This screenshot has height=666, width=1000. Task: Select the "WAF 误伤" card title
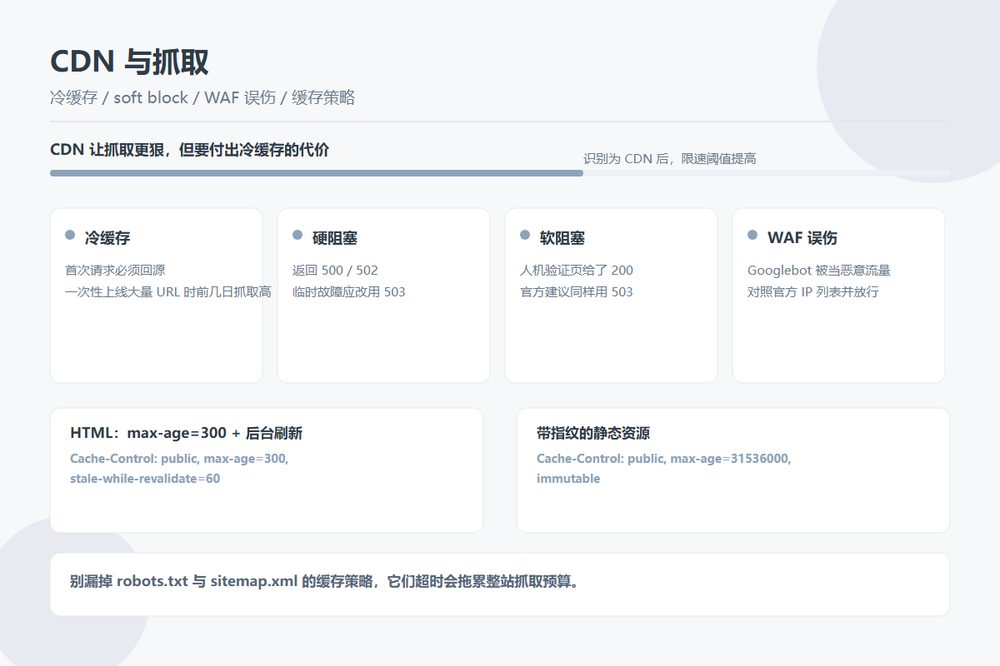click(802, 238)
